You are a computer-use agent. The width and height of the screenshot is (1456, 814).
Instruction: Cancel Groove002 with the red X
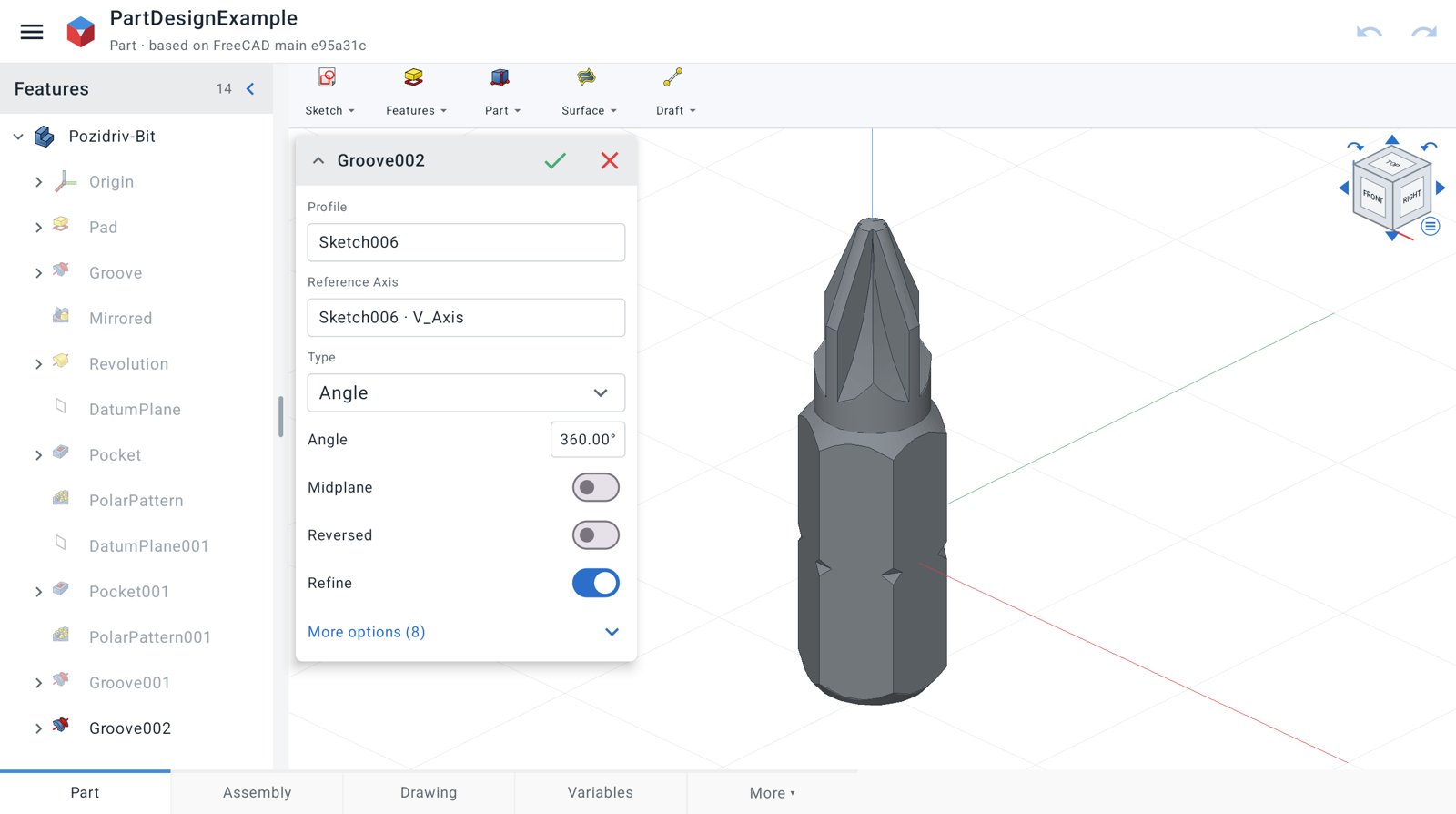610,161
